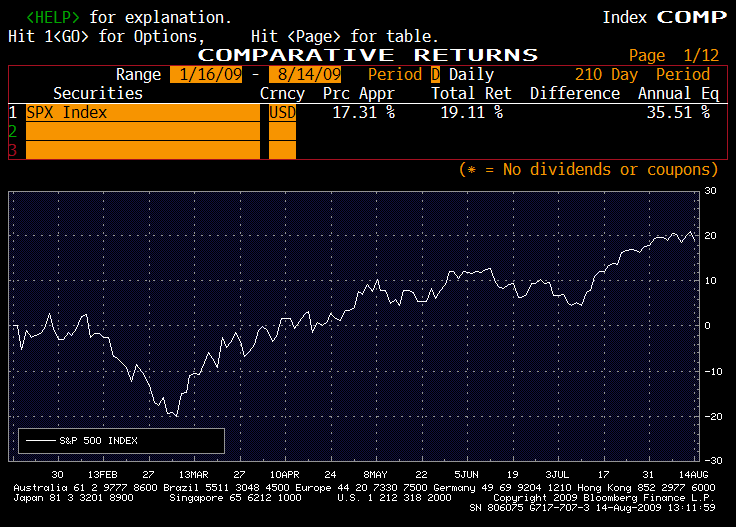Click the 5JUN date label on x-axis
This screenshot has width=736, height=527.
click(466, 474)
